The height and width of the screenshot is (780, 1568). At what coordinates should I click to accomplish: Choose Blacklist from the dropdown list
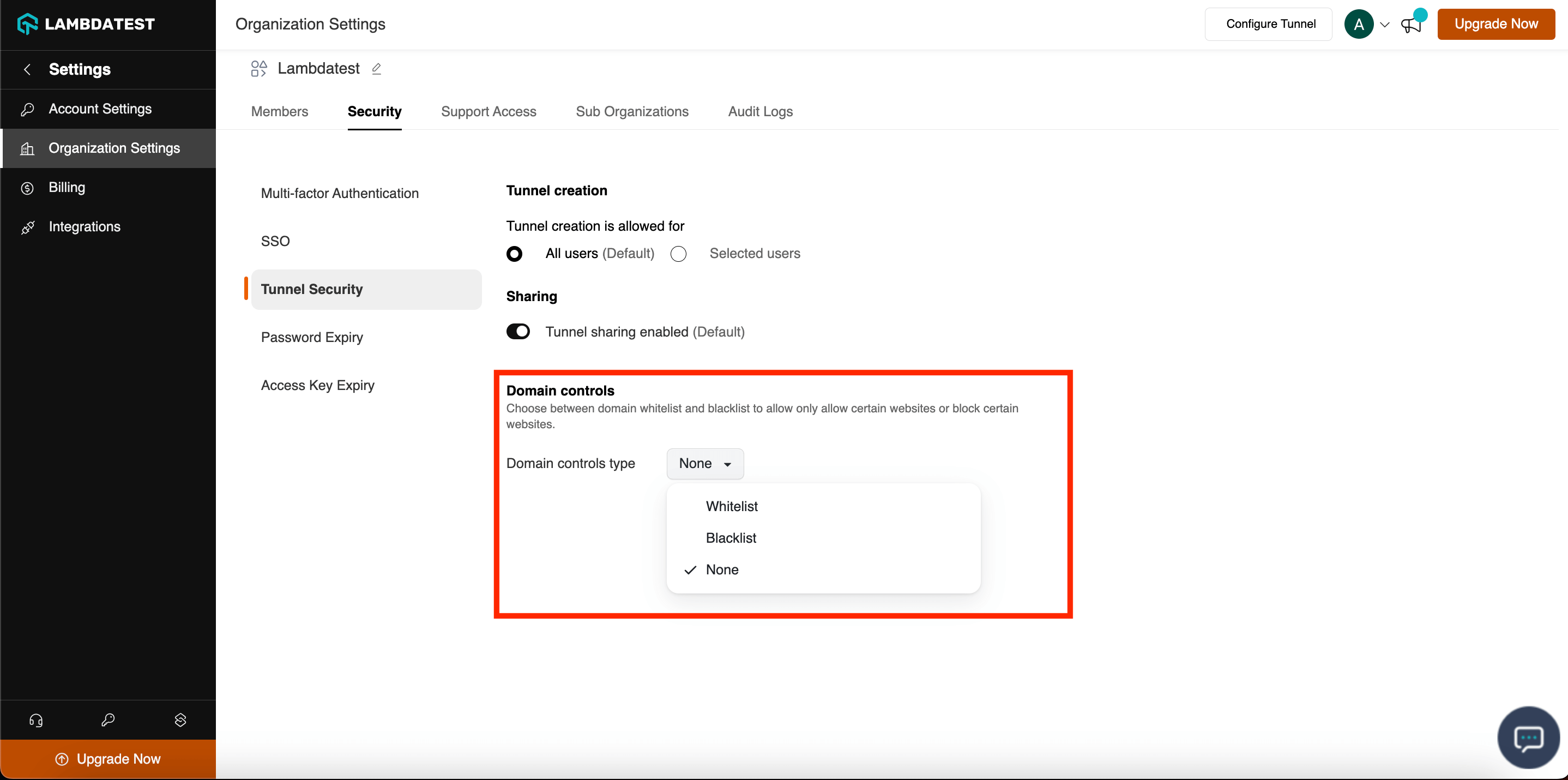731,538
